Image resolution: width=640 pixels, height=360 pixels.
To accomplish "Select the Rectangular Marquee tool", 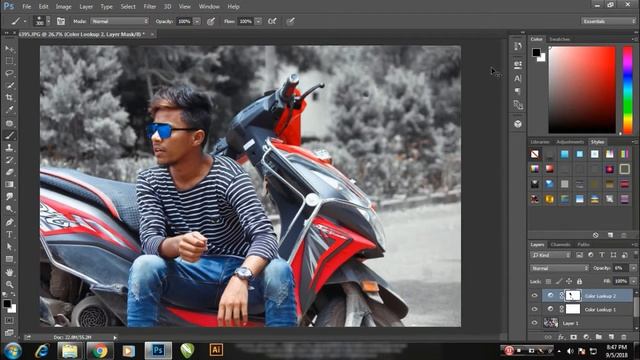I will coord(9,61).
